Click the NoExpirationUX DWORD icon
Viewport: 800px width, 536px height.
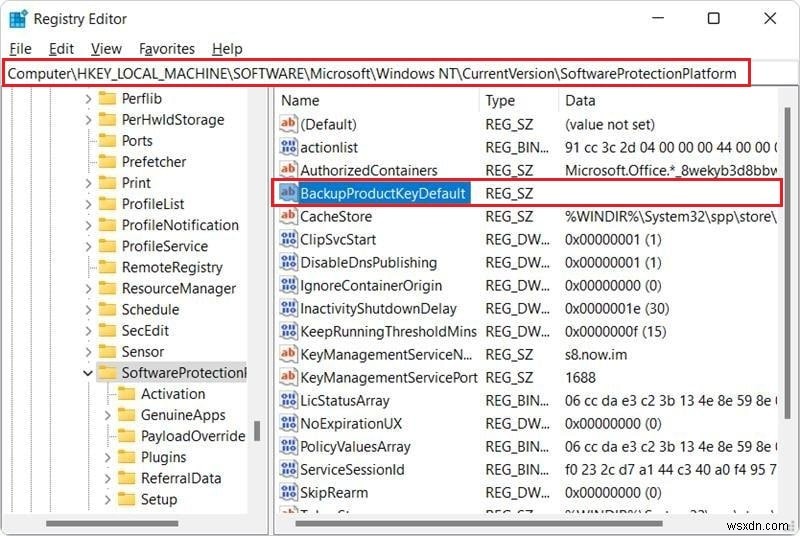tap(288, 423)
